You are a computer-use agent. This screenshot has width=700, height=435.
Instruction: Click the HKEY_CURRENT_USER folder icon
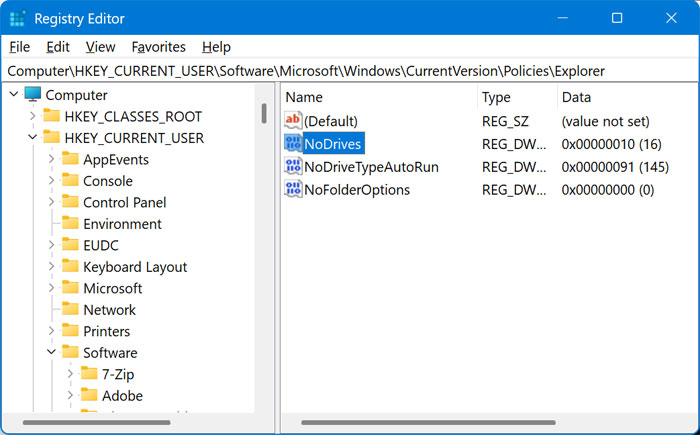coord(51,137)
